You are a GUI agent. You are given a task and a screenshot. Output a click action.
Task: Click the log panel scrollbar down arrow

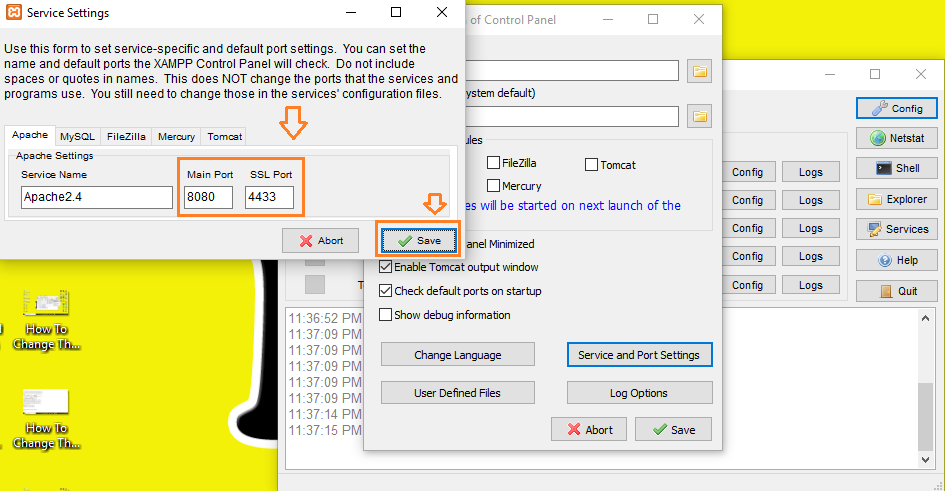pyautogui.click(x=926, y=460)
